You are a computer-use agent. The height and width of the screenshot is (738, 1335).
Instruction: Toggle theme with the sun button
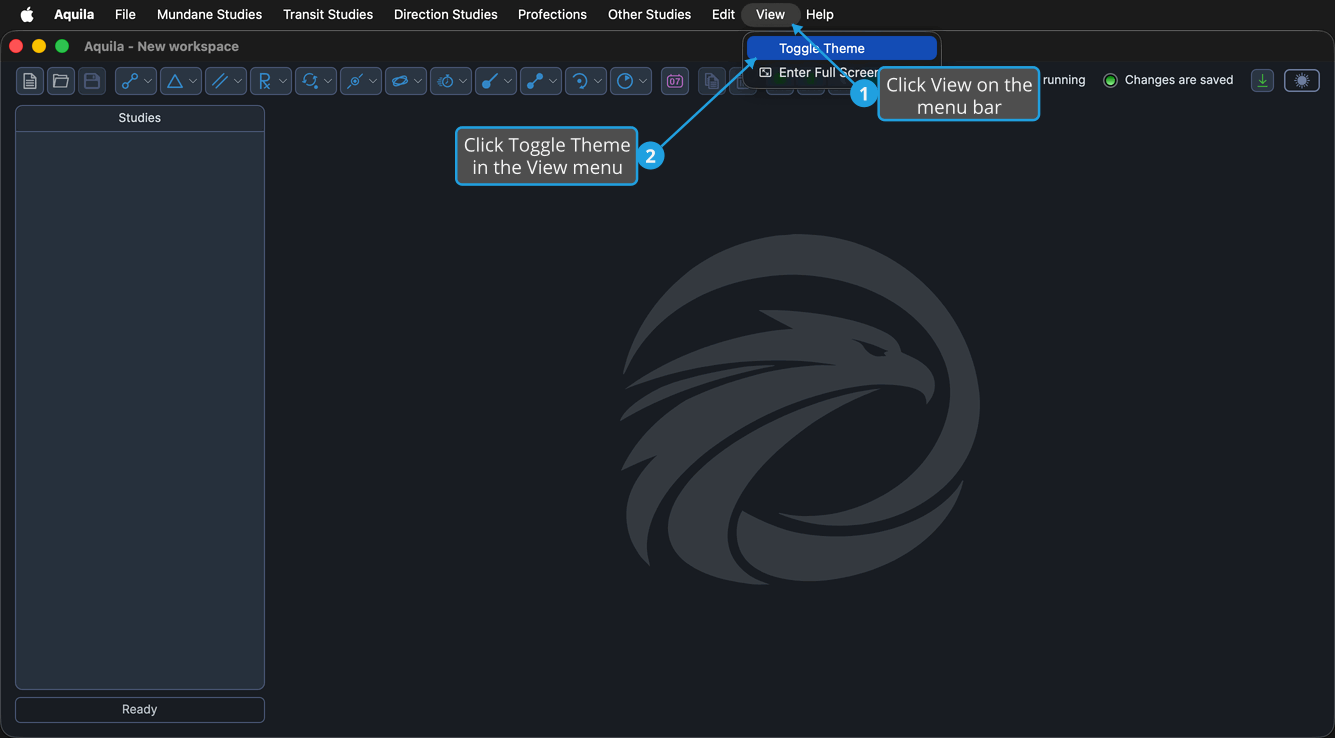coord(1302,81)
